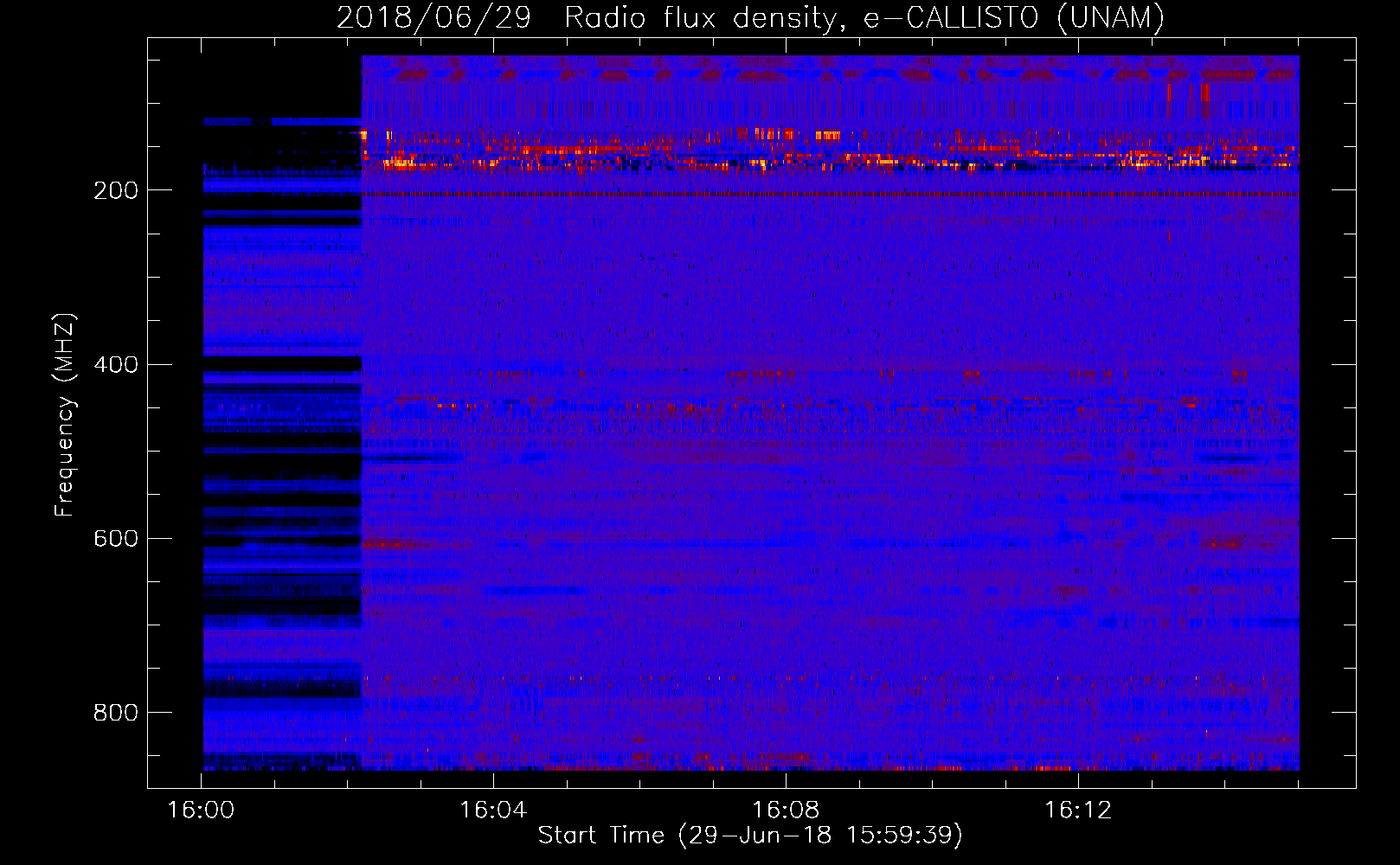
Task: Click the 600 frequency tick label
Action: (116, 539)
